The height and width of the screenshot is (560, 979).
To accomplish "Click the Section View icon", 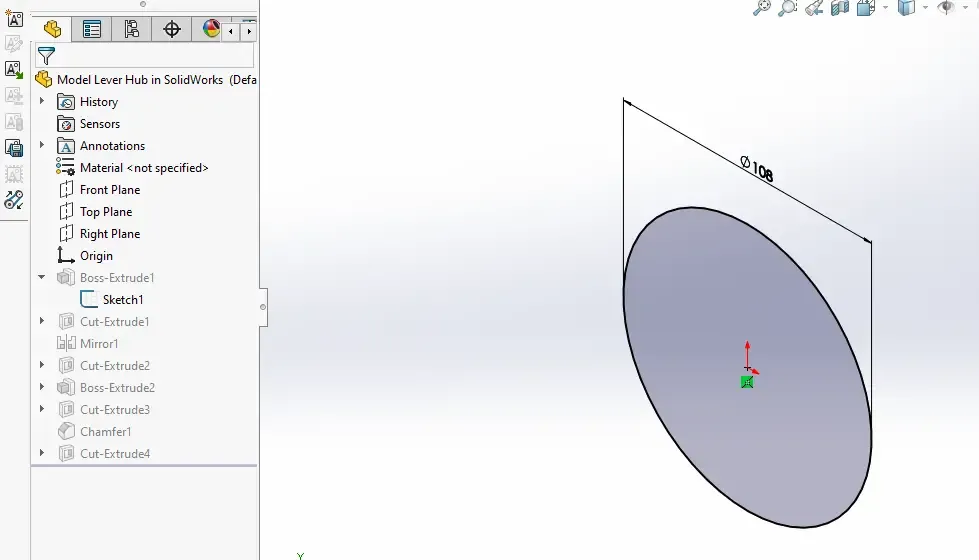I will pyautogui.click(x=840, y=7).
